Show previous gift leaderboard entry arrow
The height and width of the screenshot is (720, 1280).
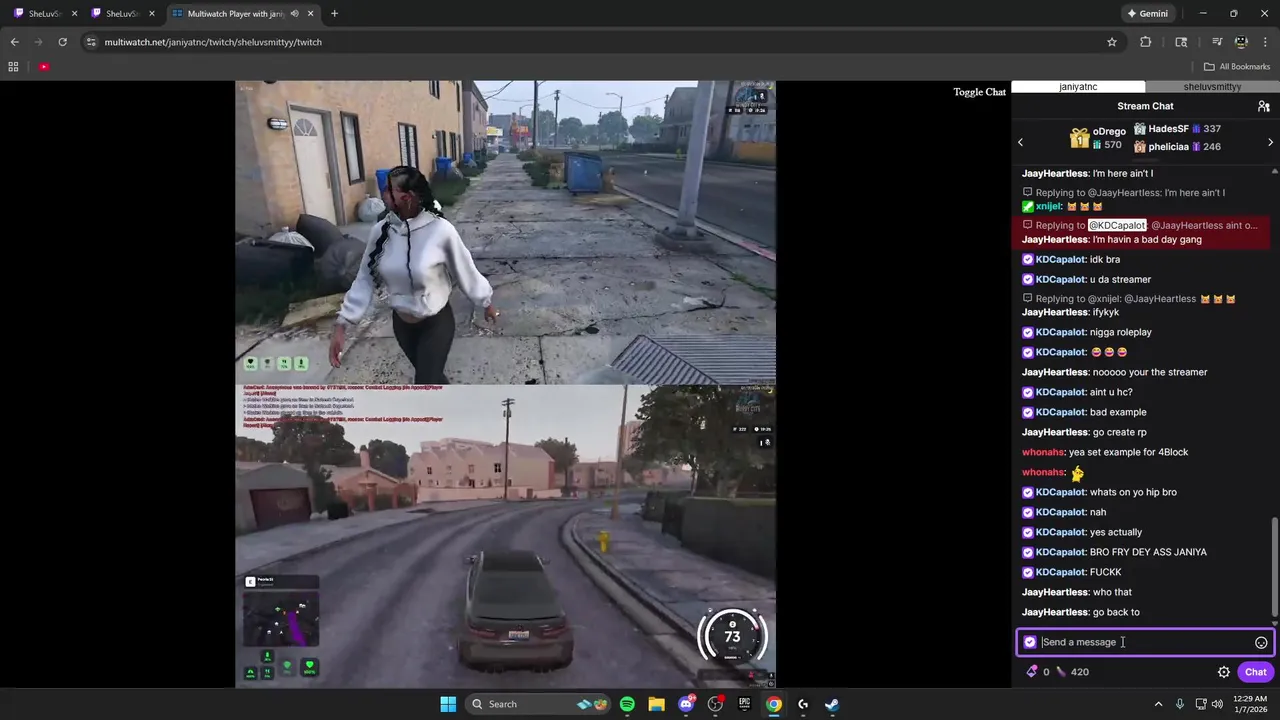pos(1020,142)
